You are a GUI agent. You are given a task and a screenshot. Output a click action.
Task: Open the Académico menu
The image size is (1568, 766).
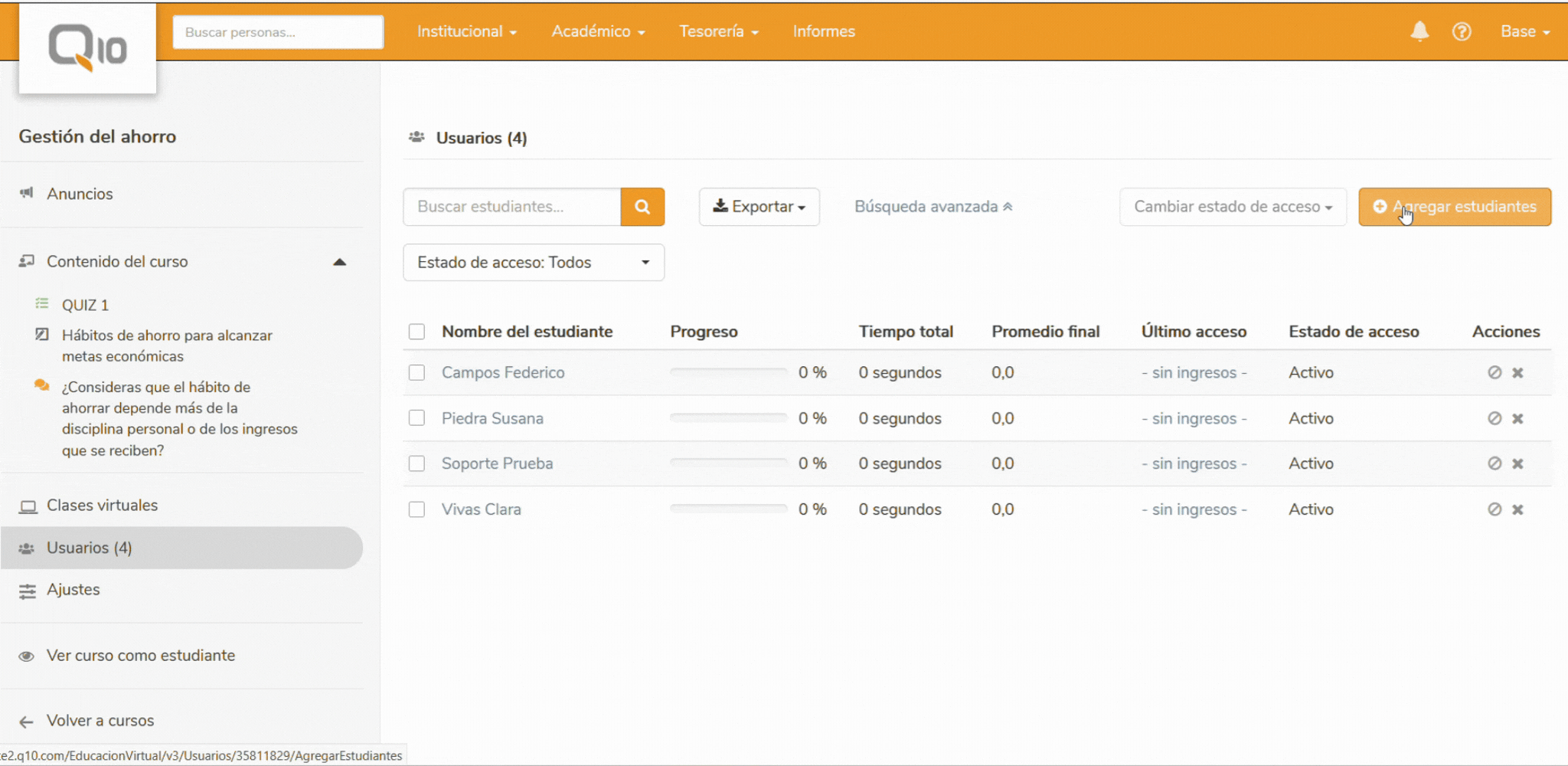pos(598,31)
